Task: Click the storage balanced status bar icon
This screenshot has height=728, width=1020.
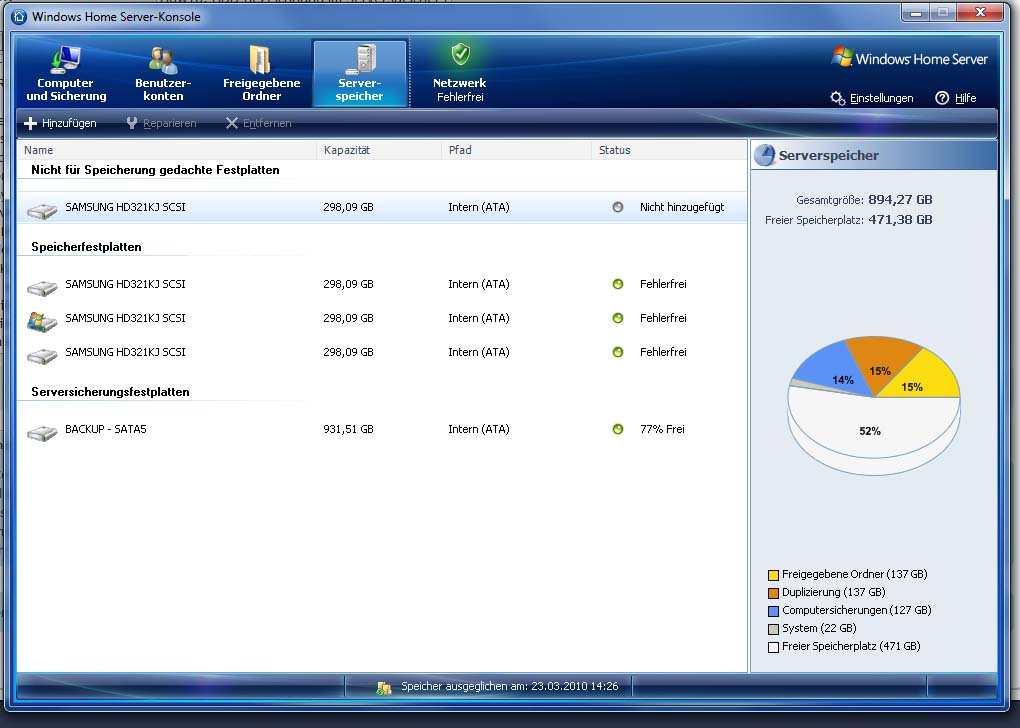Action: click(x=384, y=687)
